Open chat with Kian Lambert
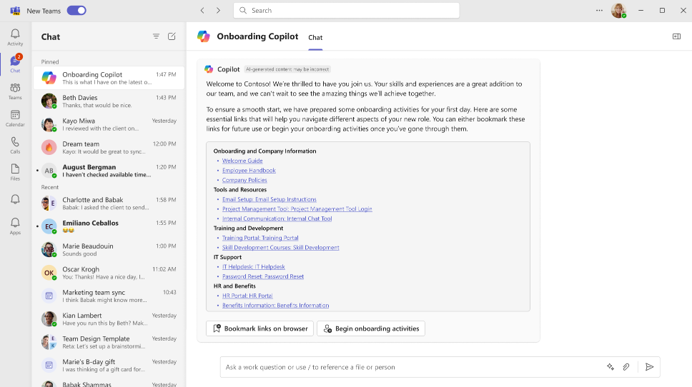 109,319
